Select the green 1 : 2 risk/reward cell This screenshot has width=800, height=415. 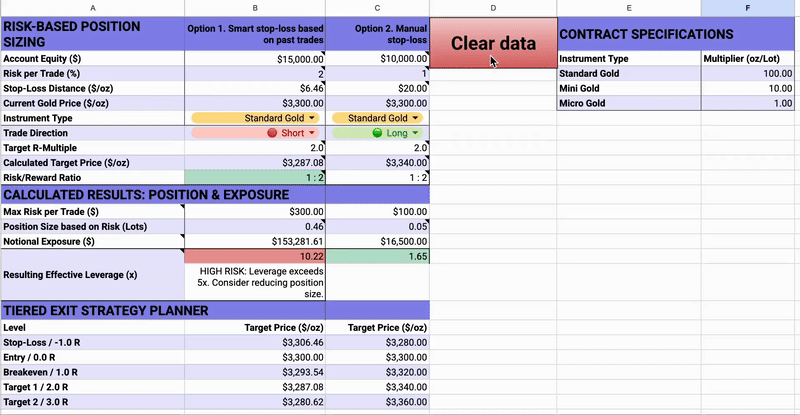point(255,178)
